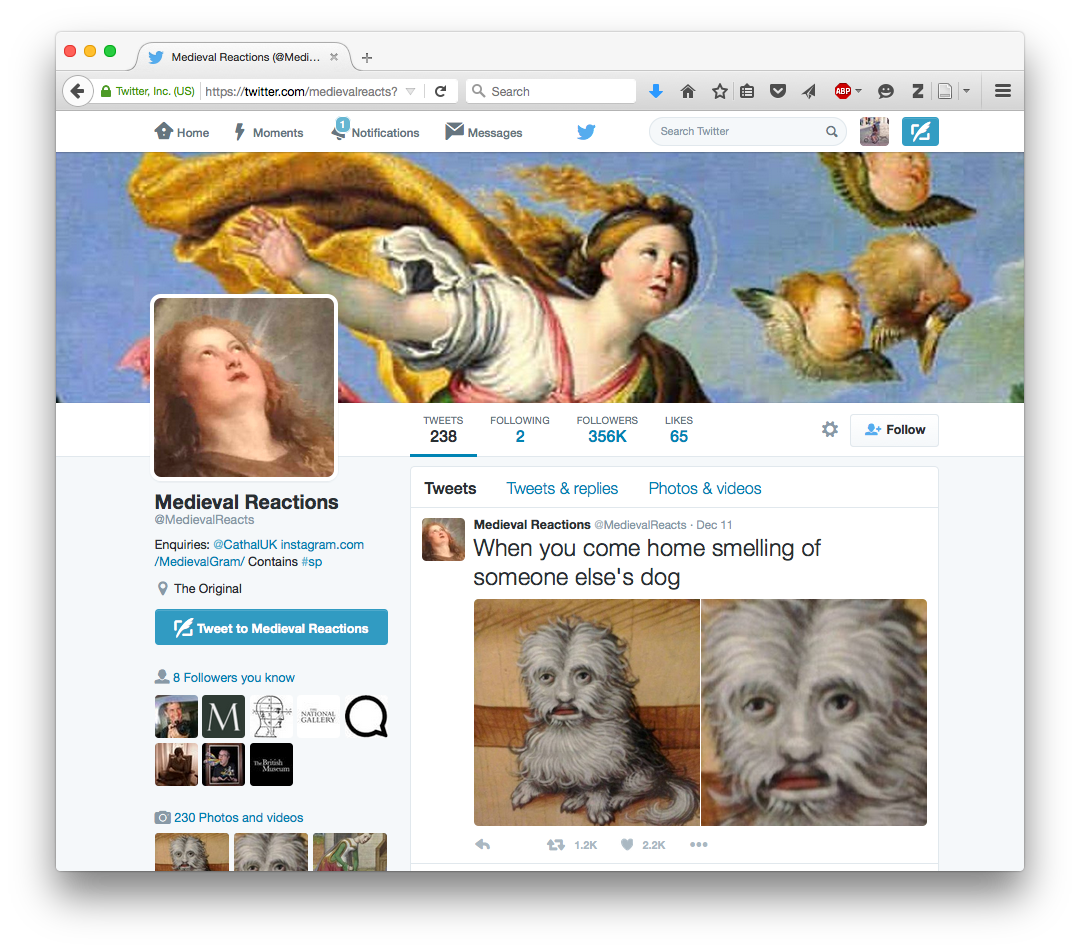This screenshot has height=951, width=1080.
Task: Switch to Tweets & replies tab
Action: coord(562,488)
